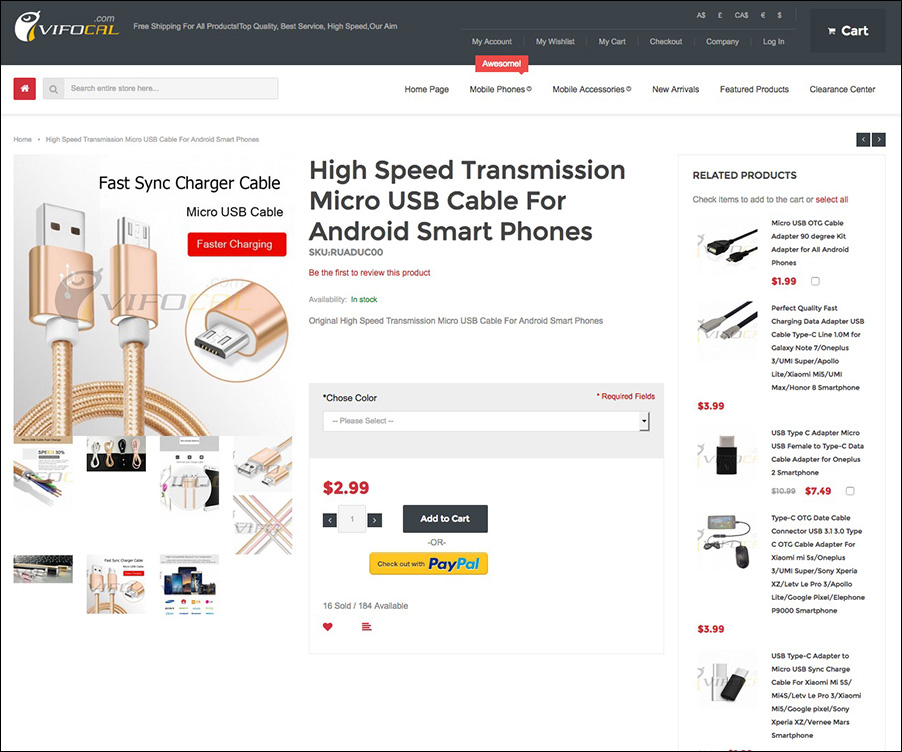The height and width of the screenshot is (752, 902).
Task: Check the USB Type C Adapter $7.49 checkbox
Action: (850, 491)
